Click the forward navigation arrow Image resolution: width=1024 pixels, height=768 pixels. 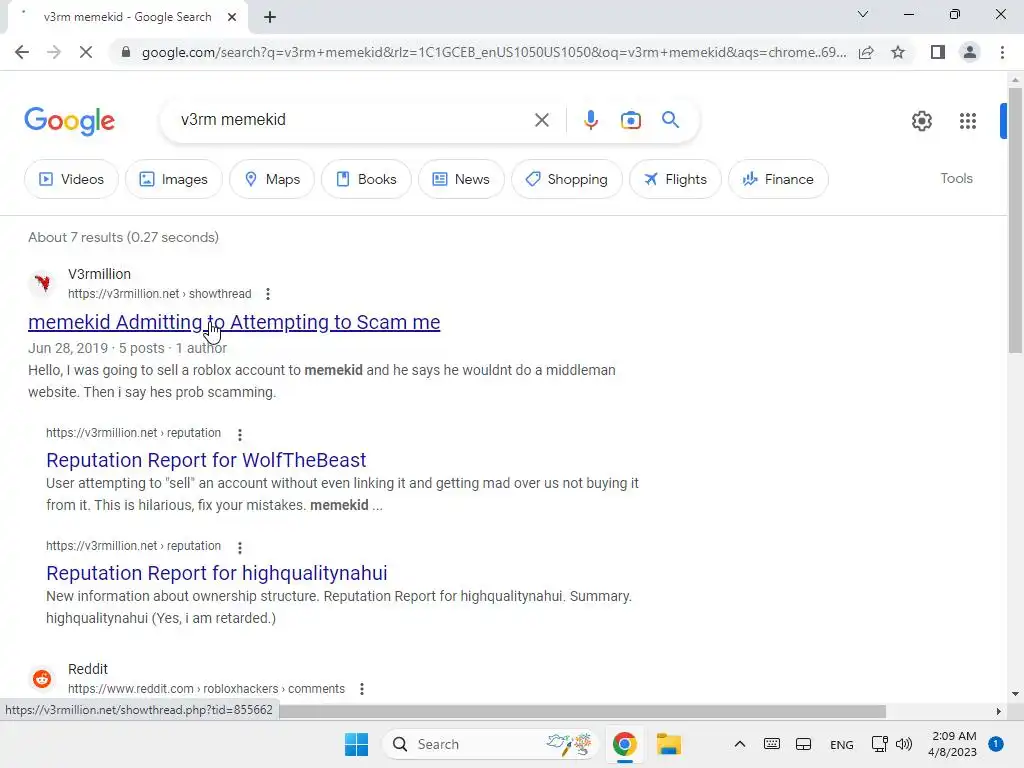[x=54, y=52]
